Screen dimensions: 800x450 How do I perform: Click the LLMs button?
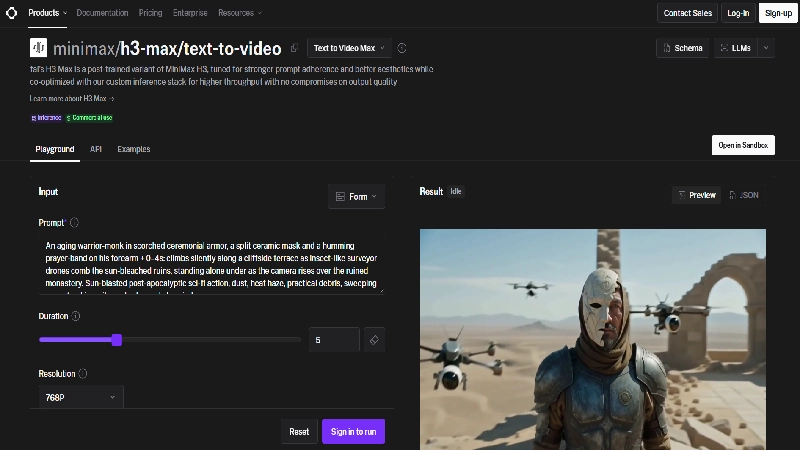coord(736,48)
